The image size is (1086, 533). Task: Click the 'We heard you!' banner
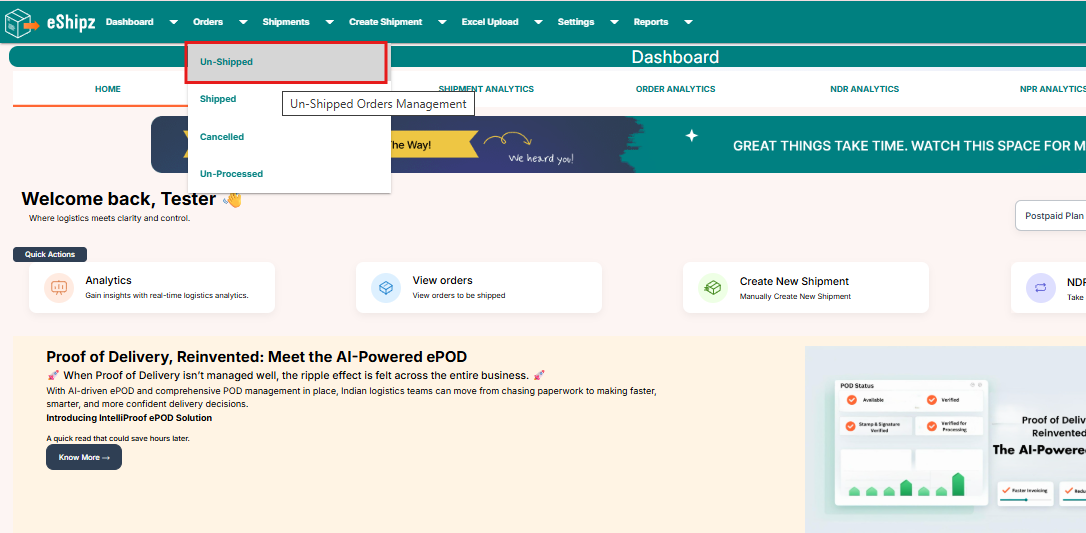[x=540, y=159]
